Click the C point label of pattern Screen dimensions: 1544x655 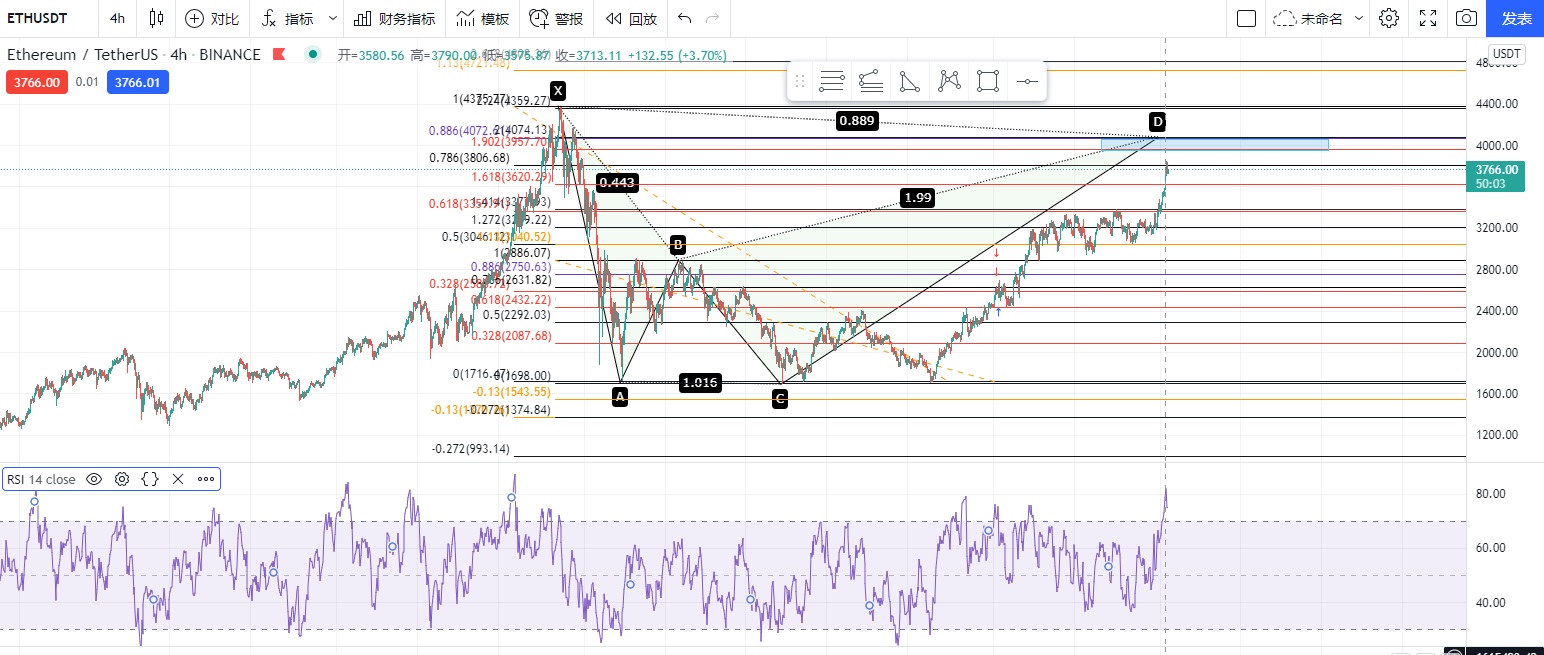pyautogui.click(x=780, y=398)
